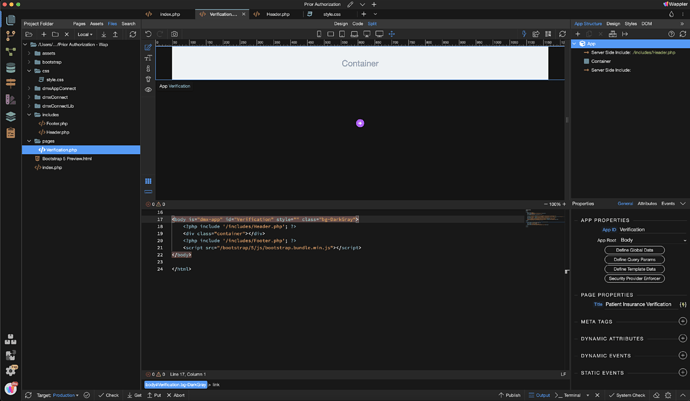The width and height of the screenshot is (690, 401).
Task: Click Define Template Data button
Action: click(x=634, y=269)
